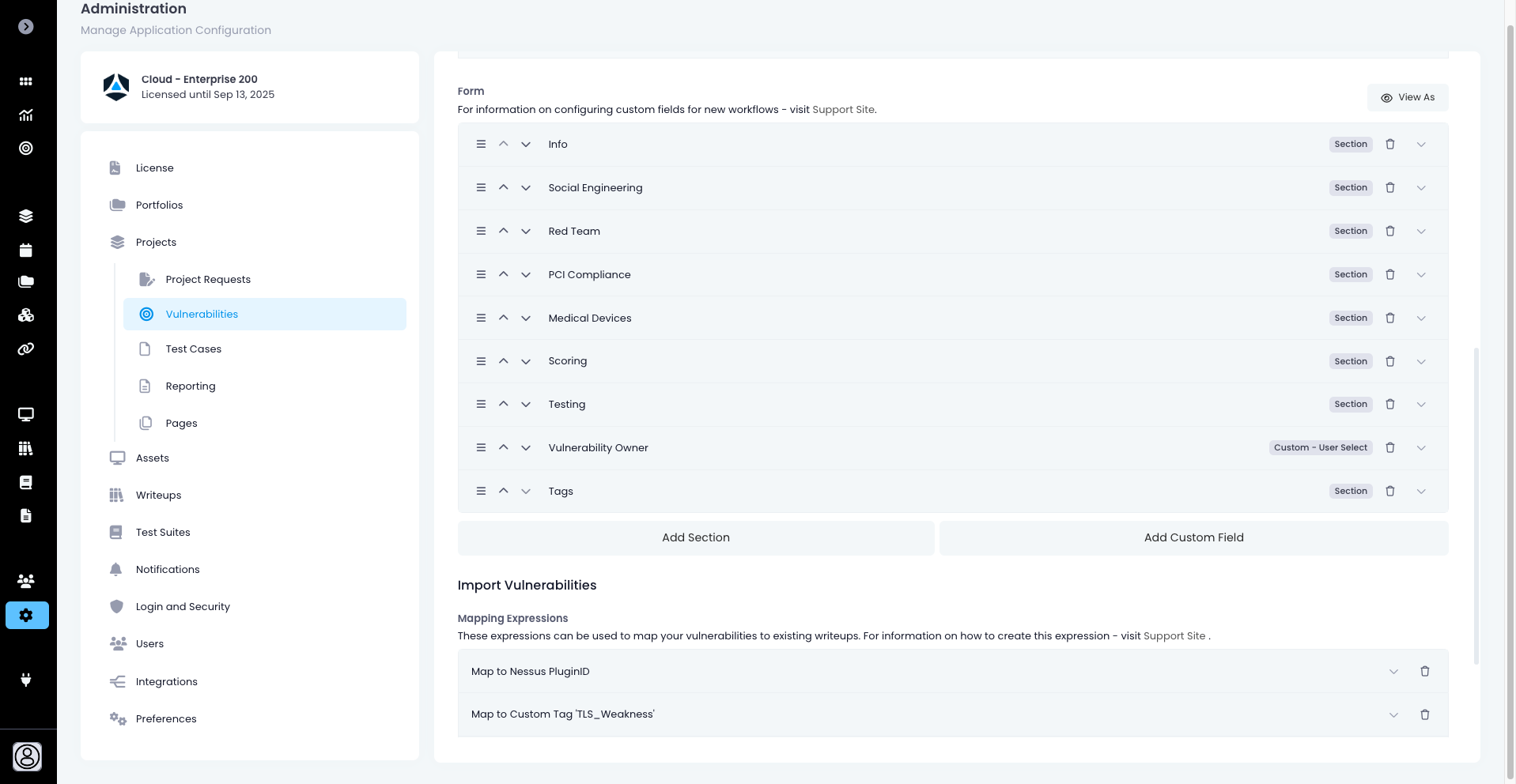Open Support Site link in Form description

click(x=843, y=110)
